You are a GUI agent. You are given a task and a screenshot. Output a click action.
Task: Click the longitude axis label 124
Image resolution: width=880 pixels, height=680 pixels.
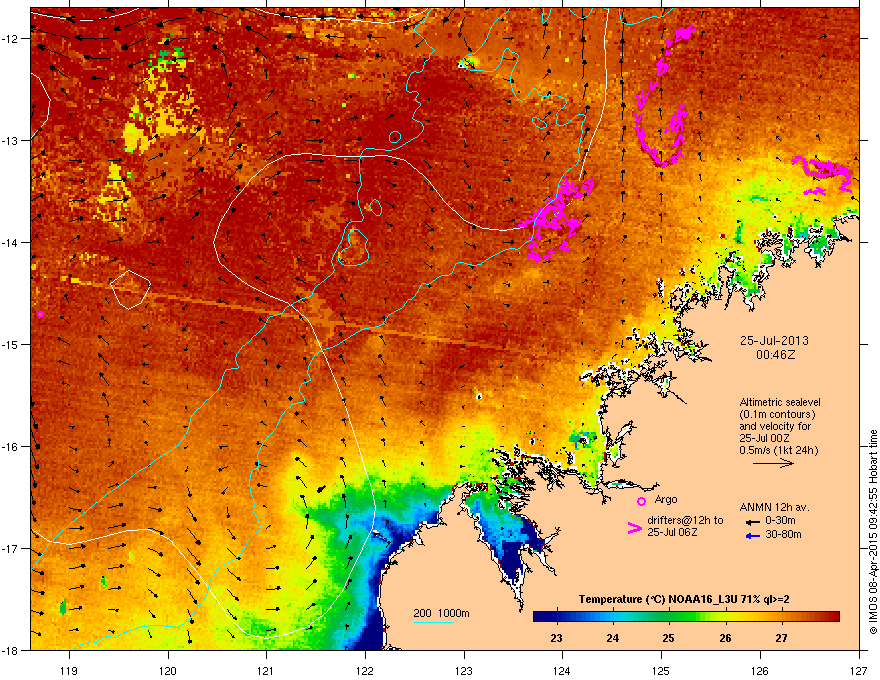562,670
